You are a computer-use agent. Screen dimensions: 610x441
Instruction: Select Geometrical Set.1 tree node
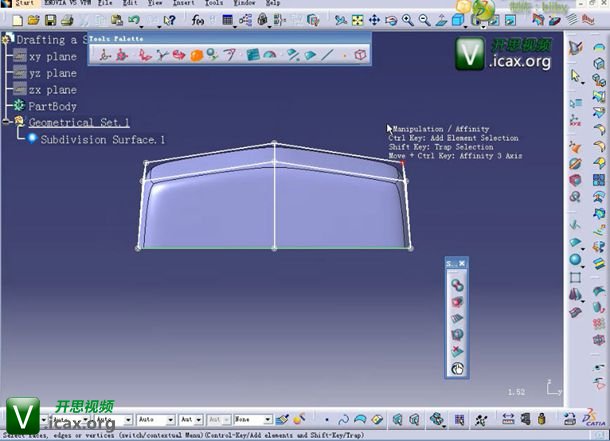[79, 122]
